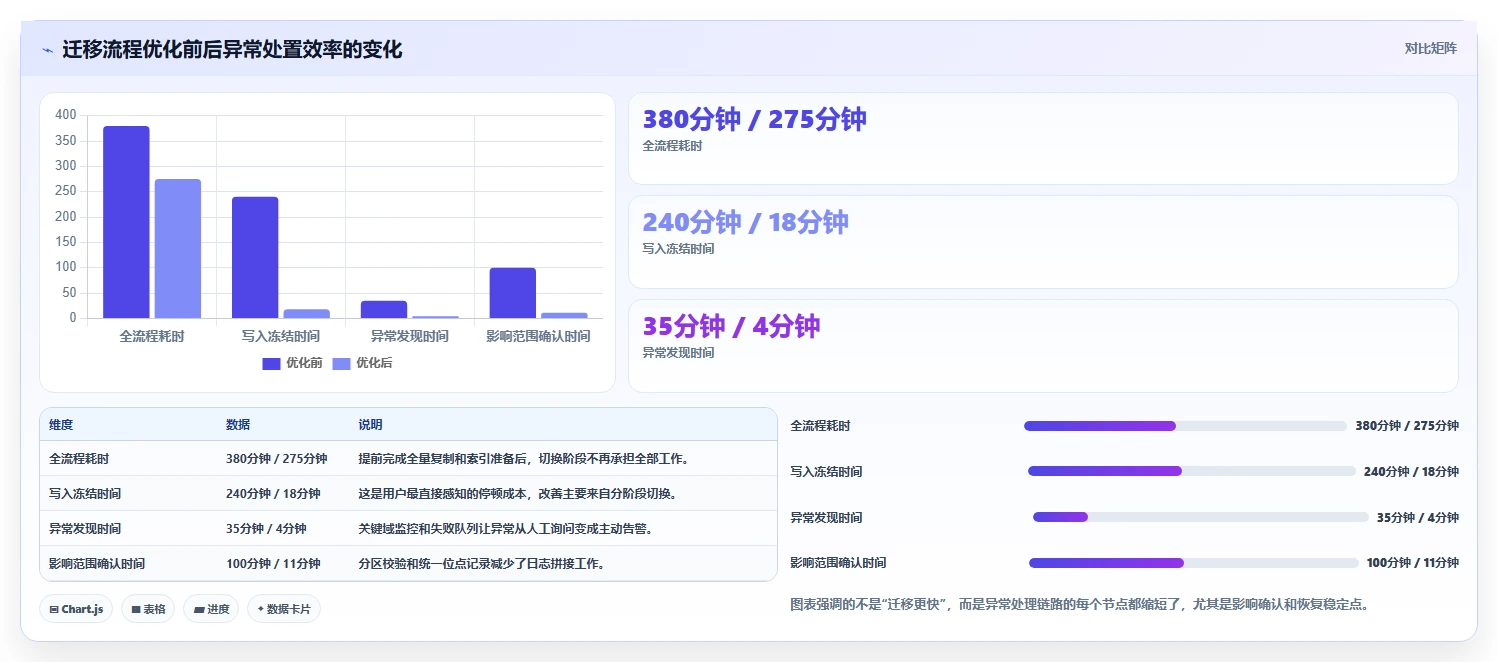Screen dimensions: 1498x662
Task: Click the 数据 table column header
Action: click(x=238, y=425)
